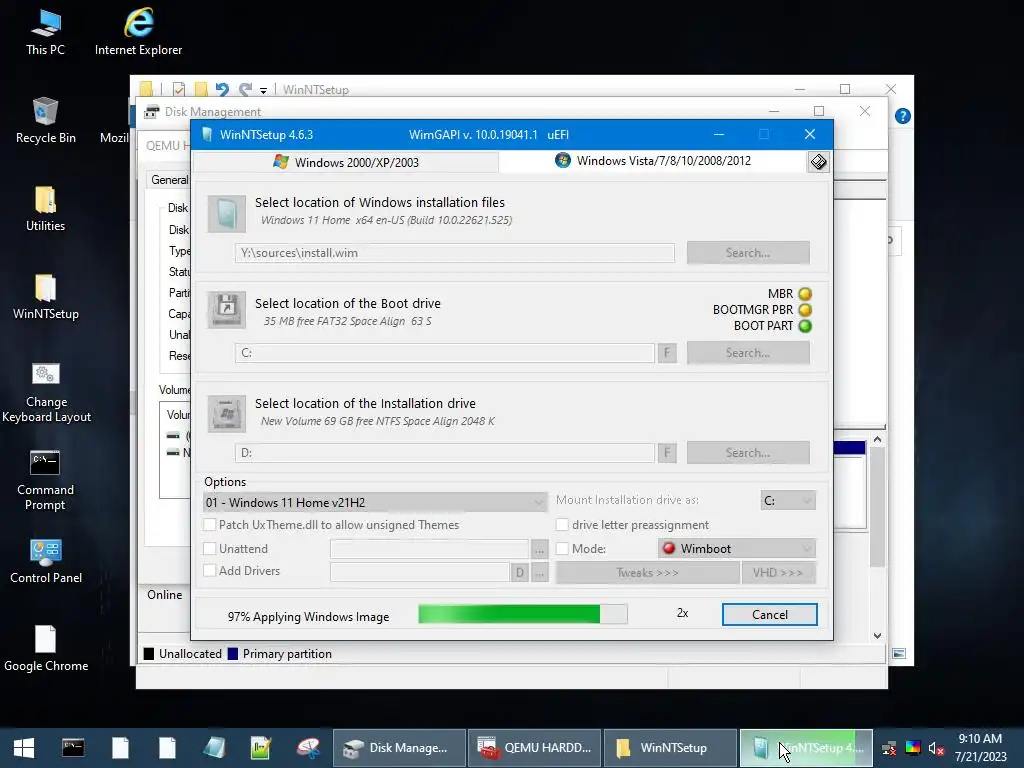This screenshot has width=1024, height=768.
Task: Click the VHD >>> button
Action: coord(778,573)
